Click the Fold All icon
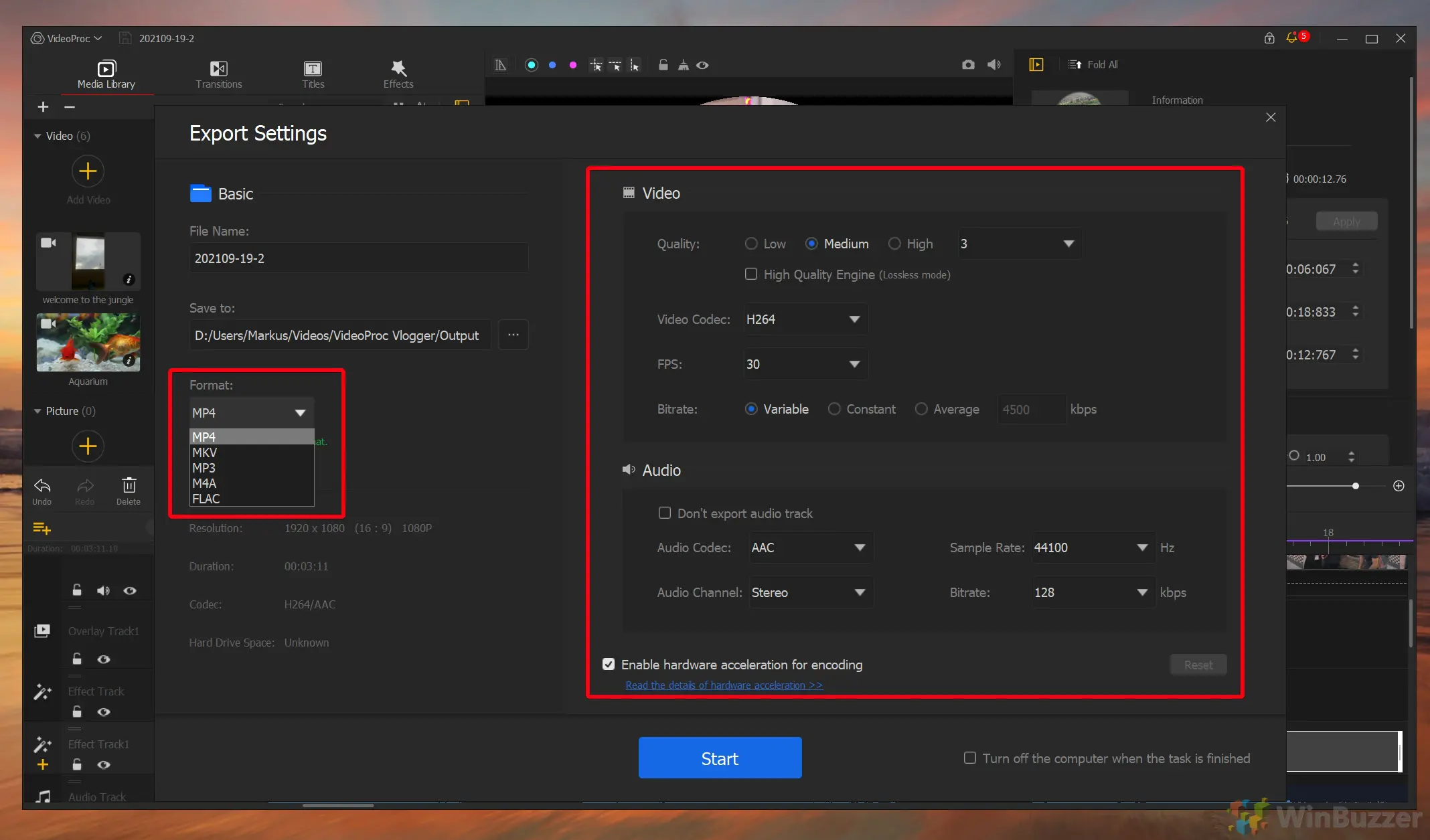This screenshot has width=1430, height=840. 1075,65
